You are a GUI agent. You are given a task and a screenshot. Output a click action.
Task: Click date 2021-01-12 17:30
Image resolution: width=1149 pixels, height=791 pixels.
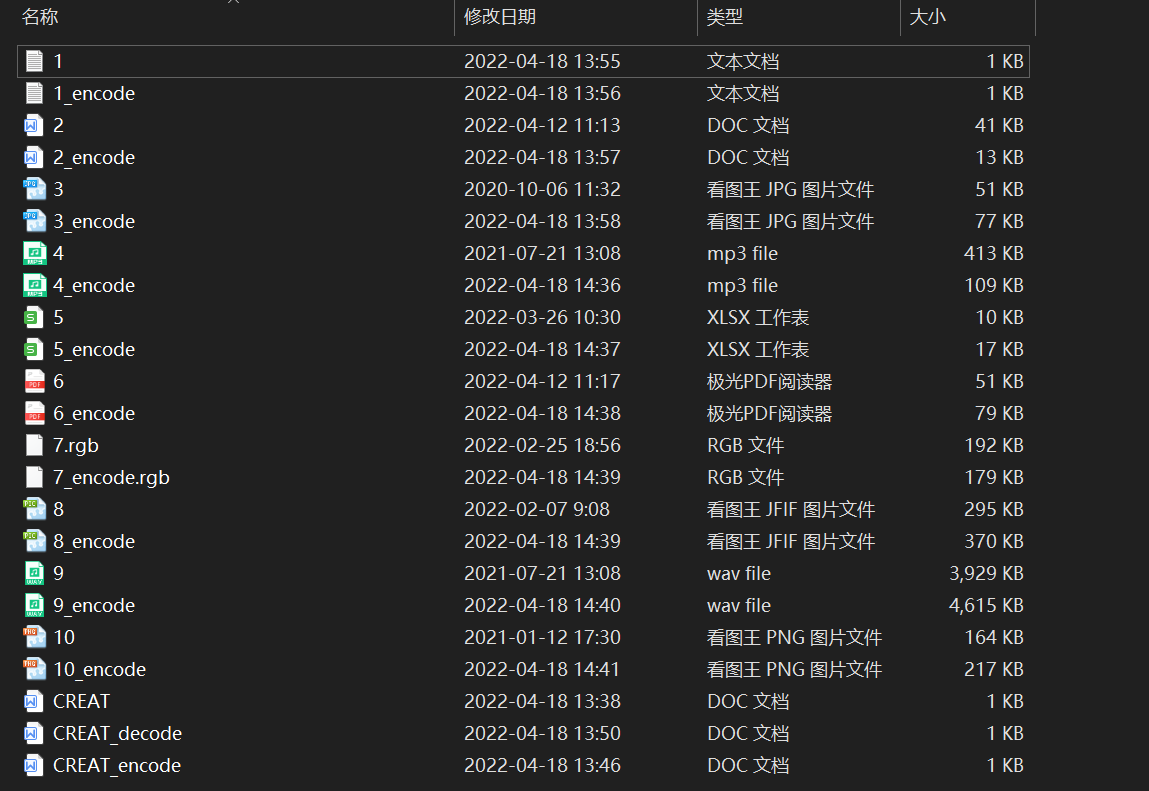click(x=542, y=637)
